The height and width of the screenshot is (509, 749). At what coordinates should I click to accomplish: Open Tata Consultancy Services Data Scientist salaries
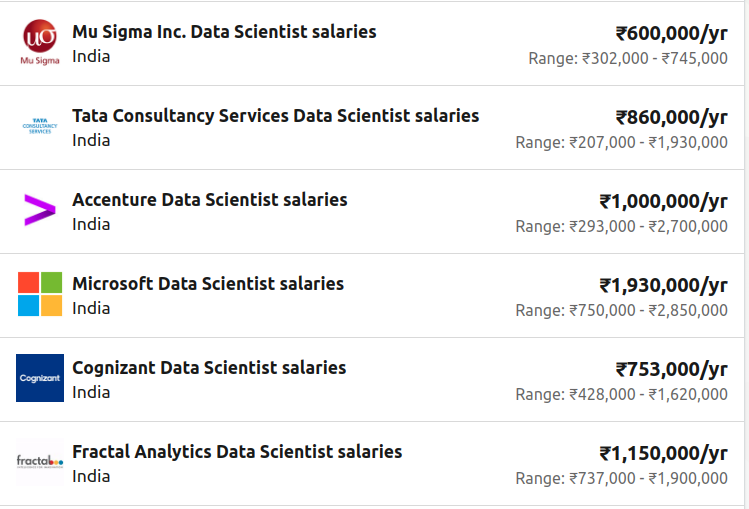coord(275,116)
